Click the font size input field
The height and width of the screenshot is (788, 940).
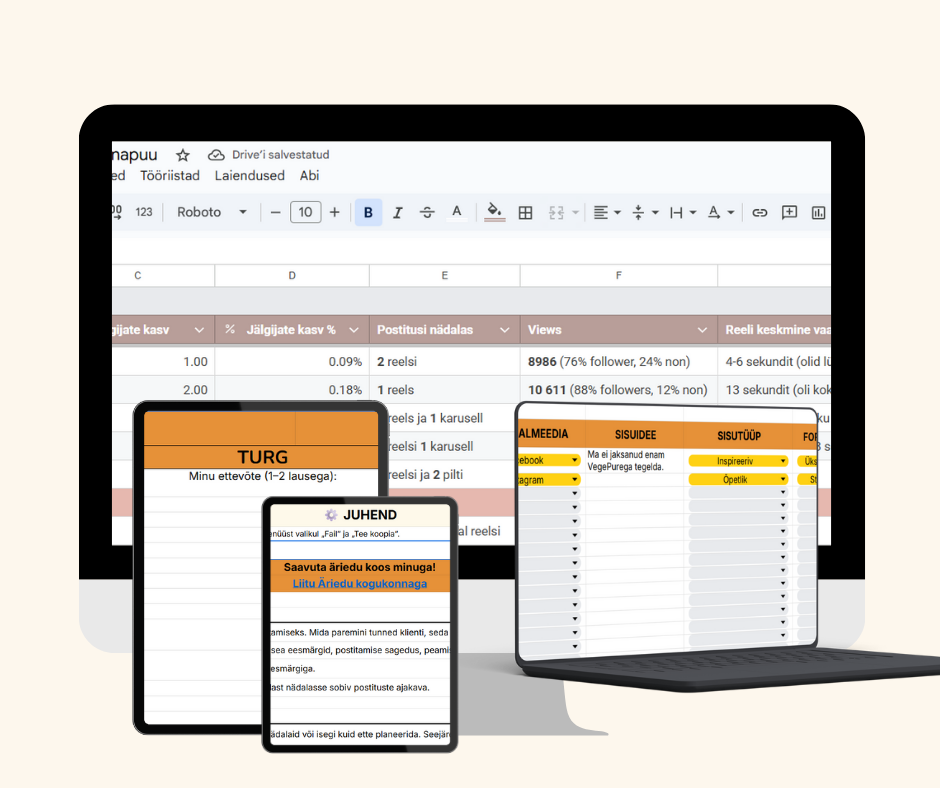pos(305,212)
